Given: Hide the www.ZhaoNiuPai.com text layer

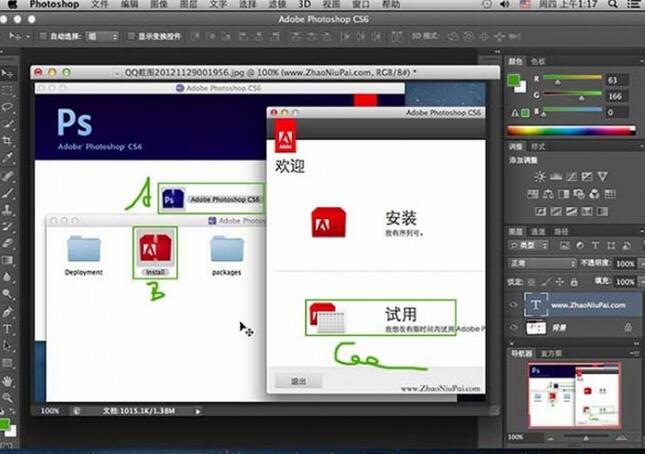Looking at the screenshot, I should coord(514,305).
